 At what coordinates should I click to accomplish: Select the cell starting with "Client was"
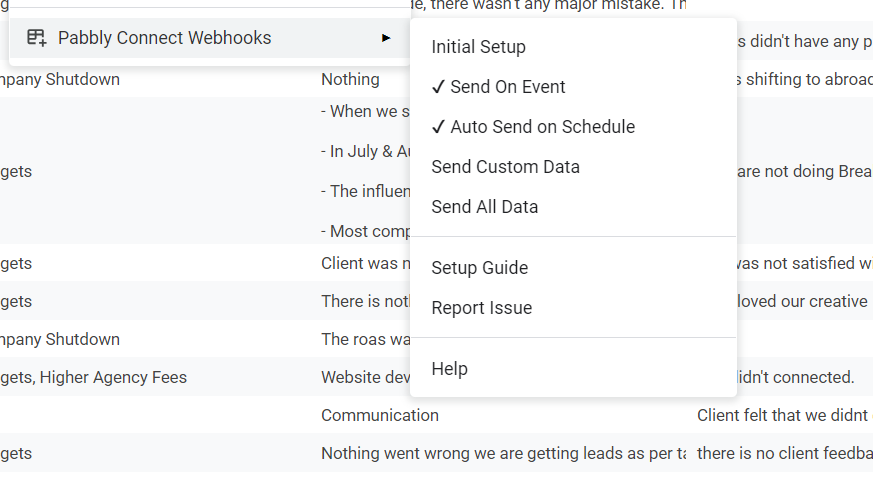364,264
